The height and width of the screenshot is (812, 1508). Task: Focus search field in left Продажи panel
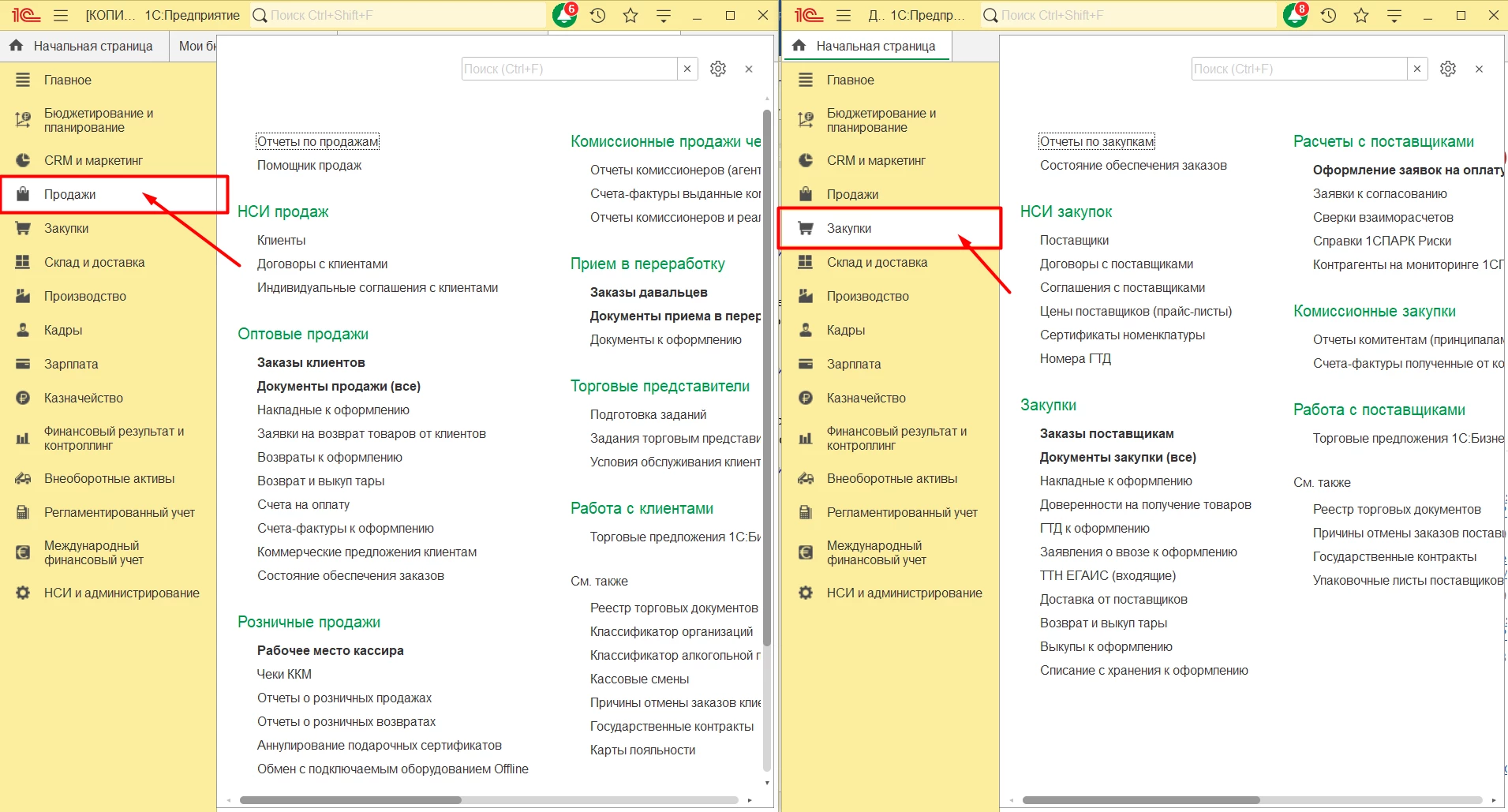569,69
